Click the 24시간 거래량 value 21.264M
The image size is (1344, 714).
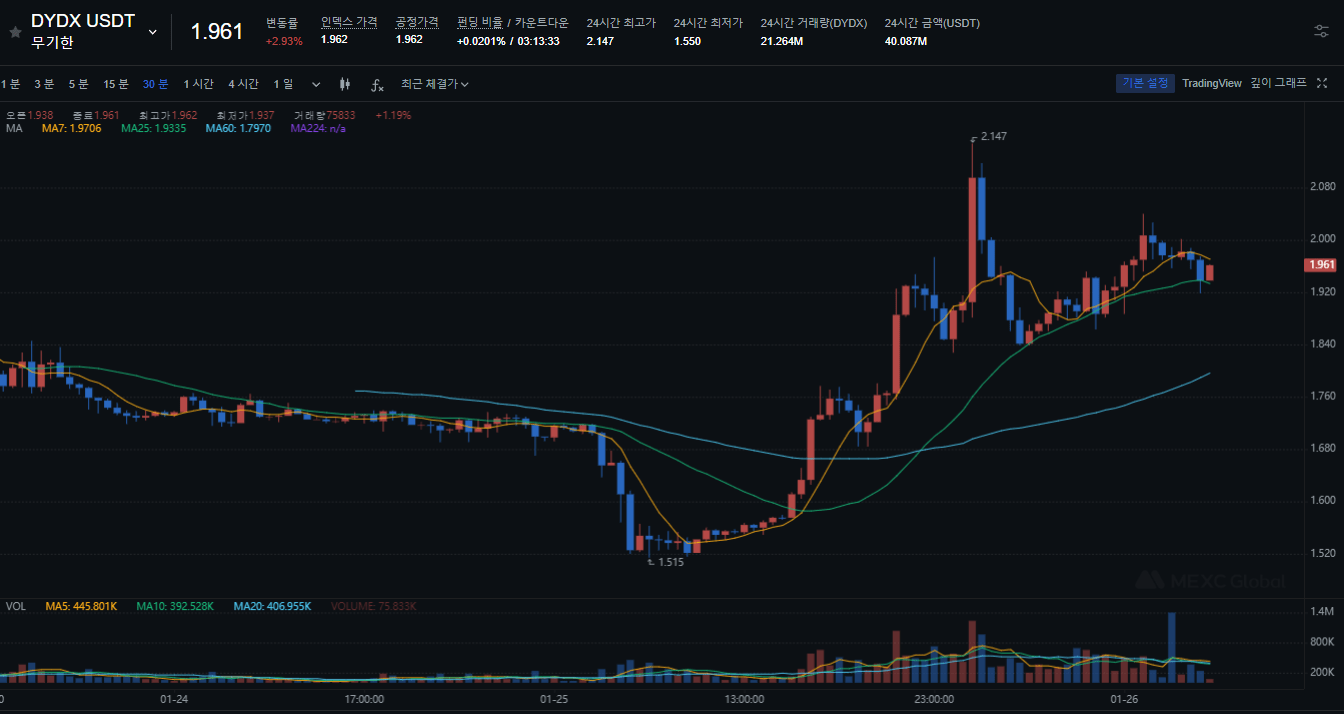(781, 40)
